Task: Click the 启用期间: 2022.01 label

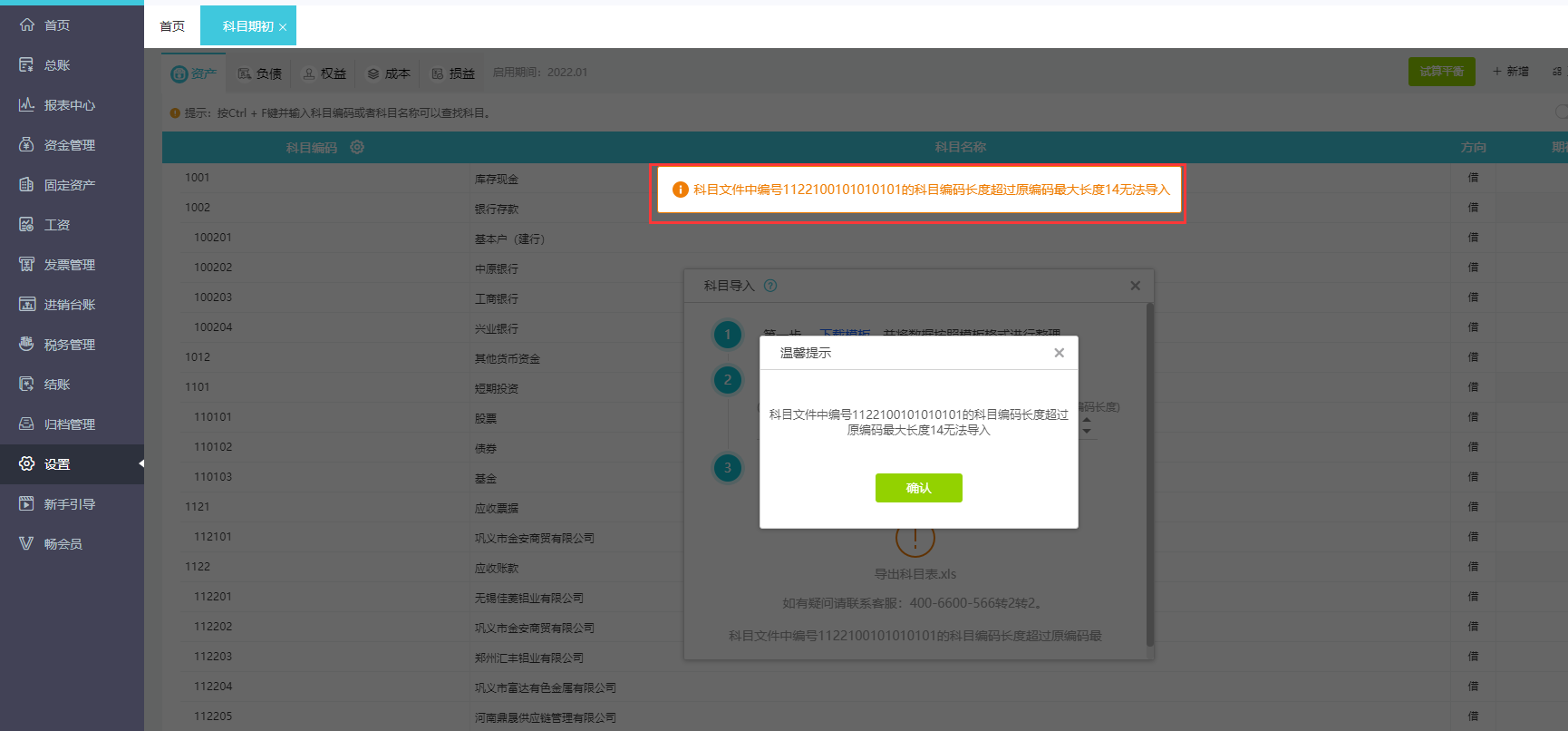Action: click(x=540, y=73)
